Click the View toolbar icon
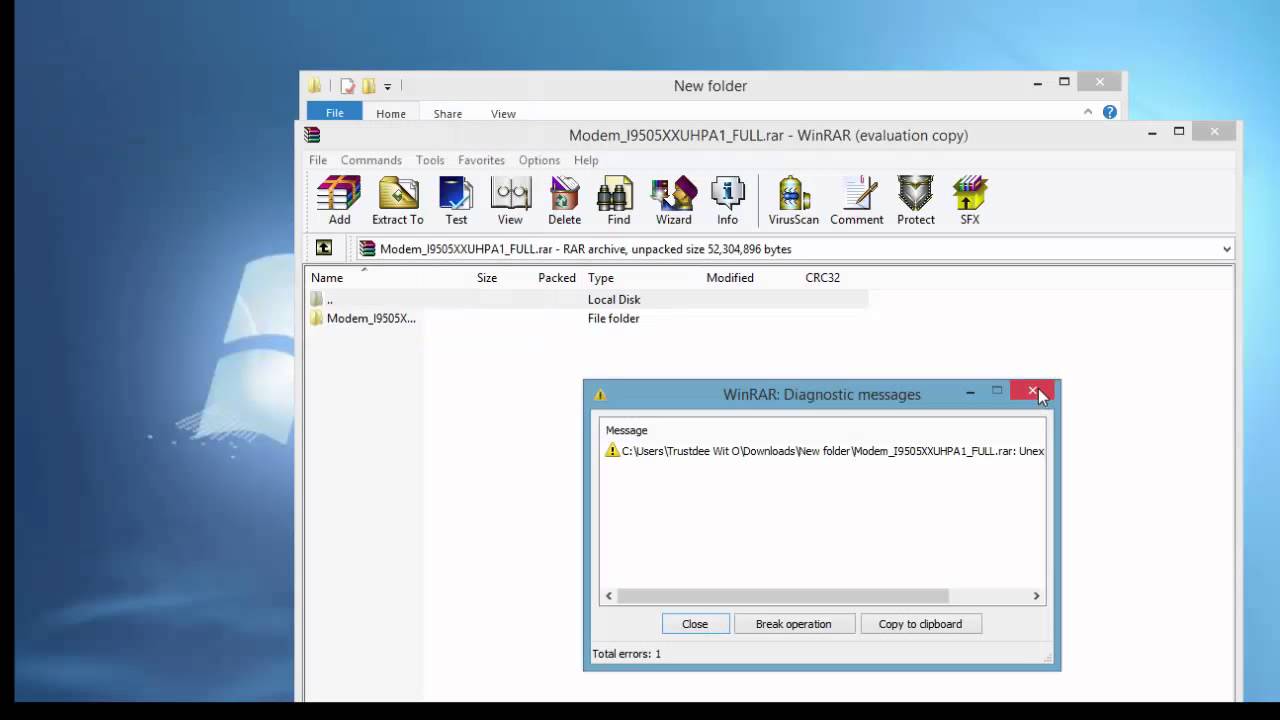This screenshot has width=1280, height=720. [x=510, y=201]
